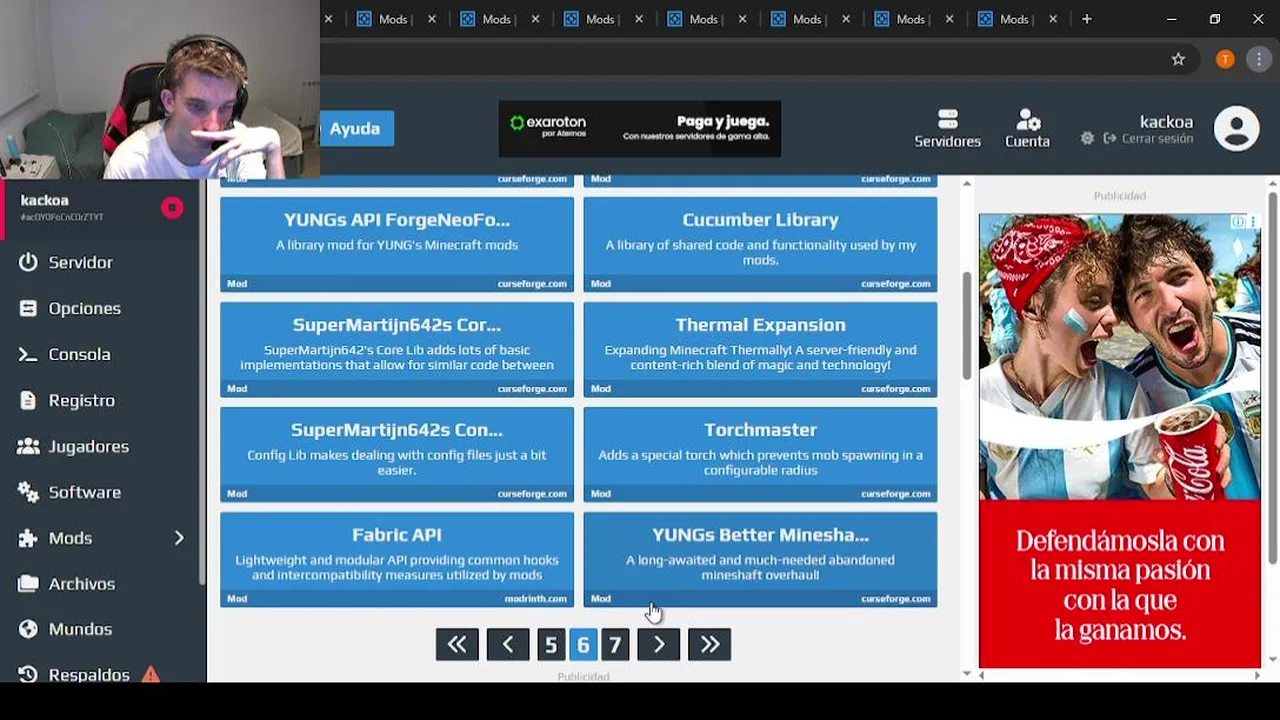
Task: Click the exaroton banner ad
Action: point(640,129)
